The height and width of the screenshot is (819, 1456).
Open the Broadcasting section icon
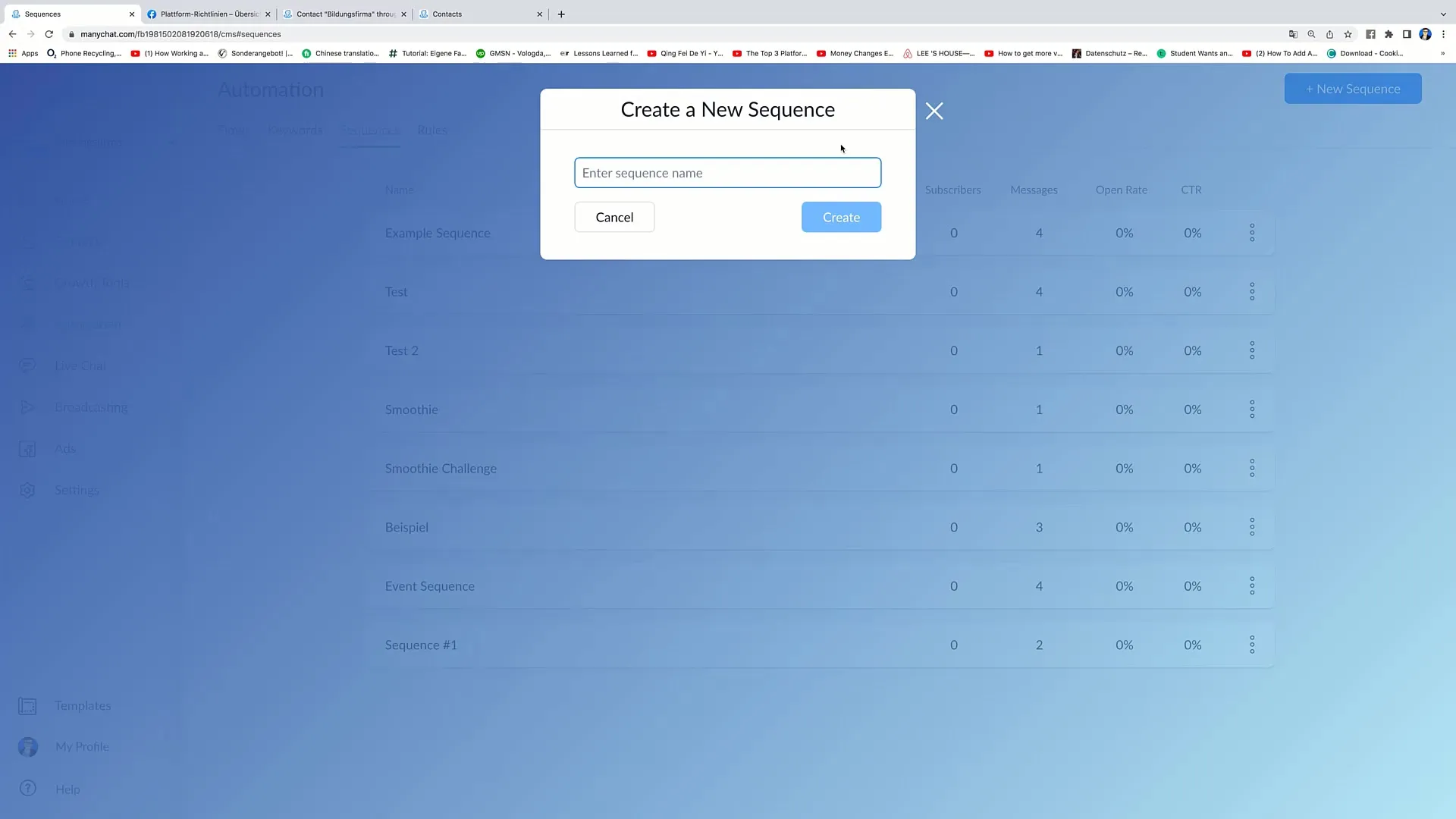click(x=26, y=407)
